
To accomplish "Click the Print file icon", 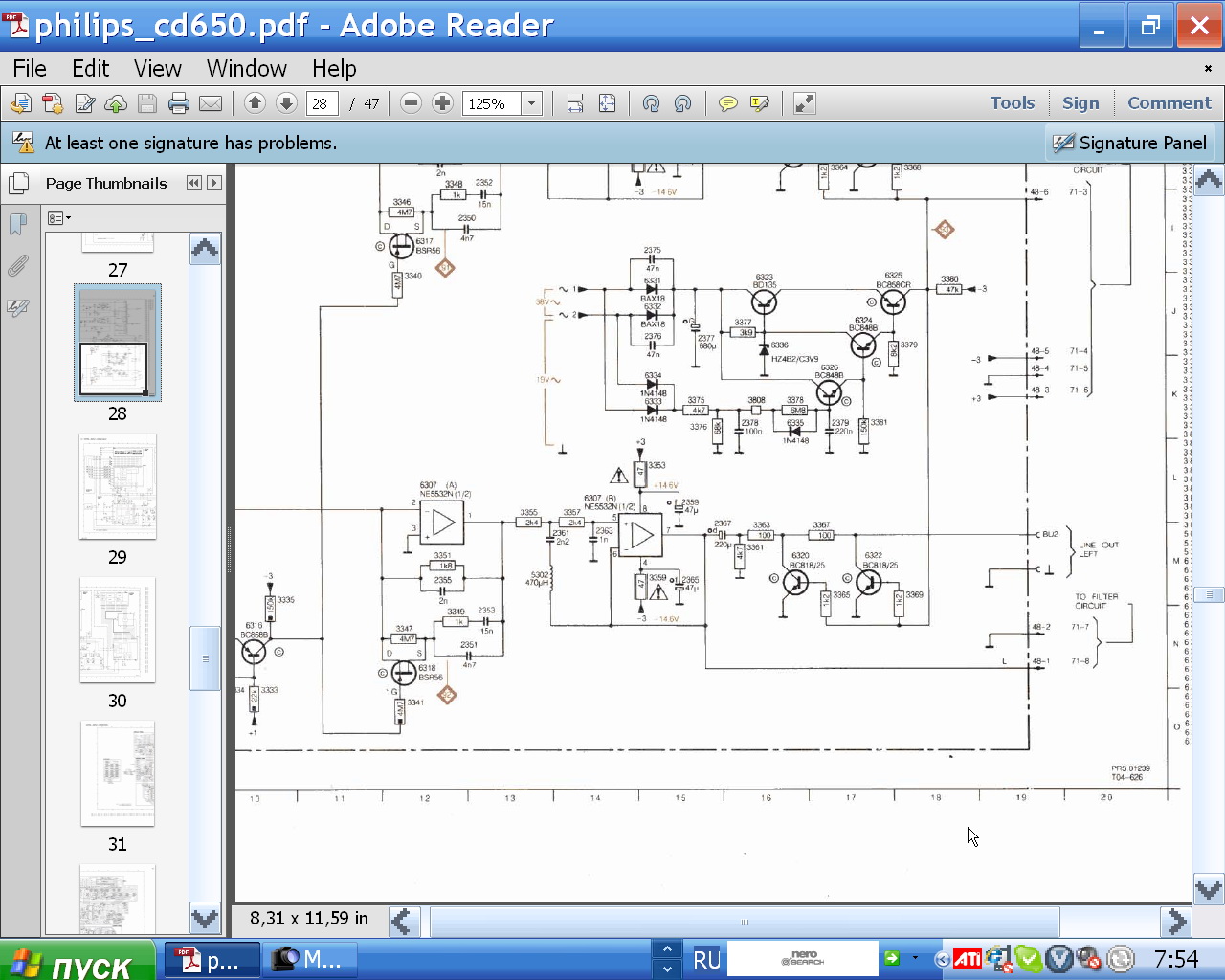I will click(178, 103).
